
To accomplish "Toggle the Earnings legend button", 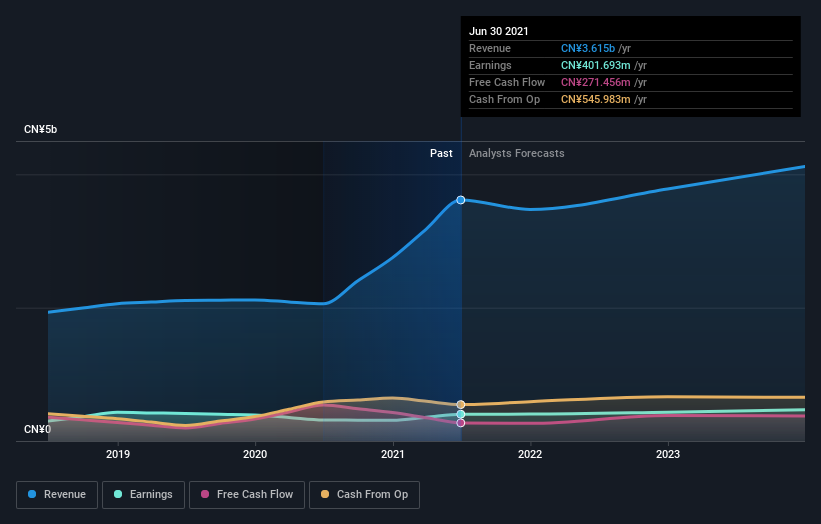I will click(143, 495).
